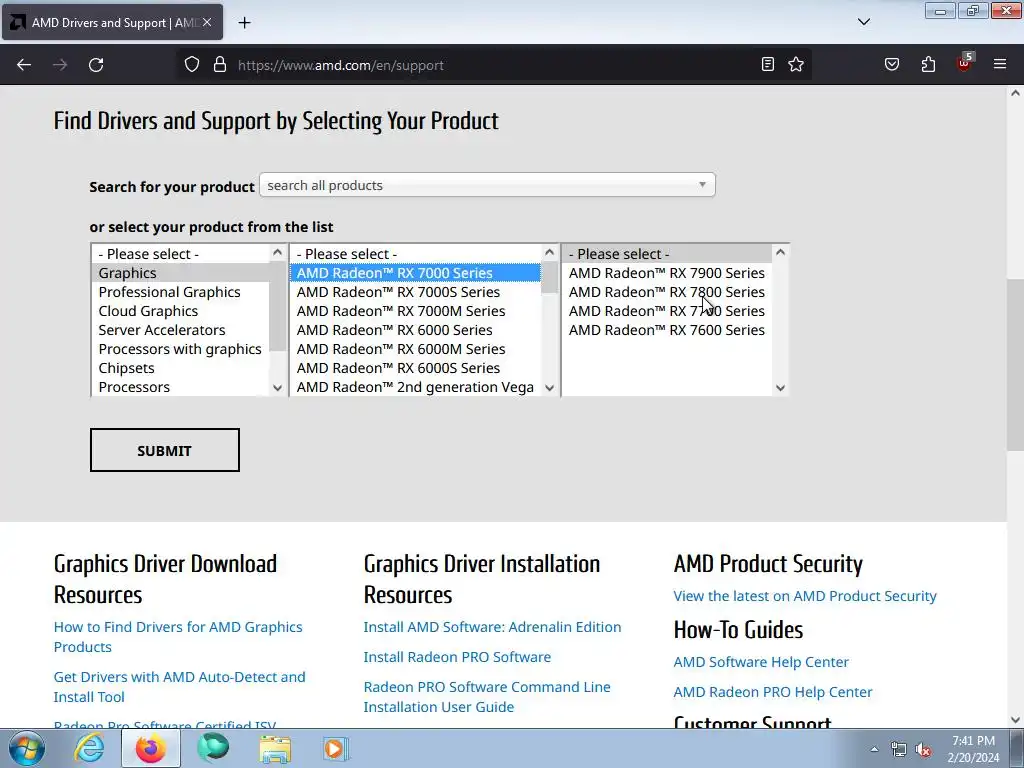Viewport: 1024px width, 768px height.
Task: Click the muted volume tray icon
Action: (923, 749)
